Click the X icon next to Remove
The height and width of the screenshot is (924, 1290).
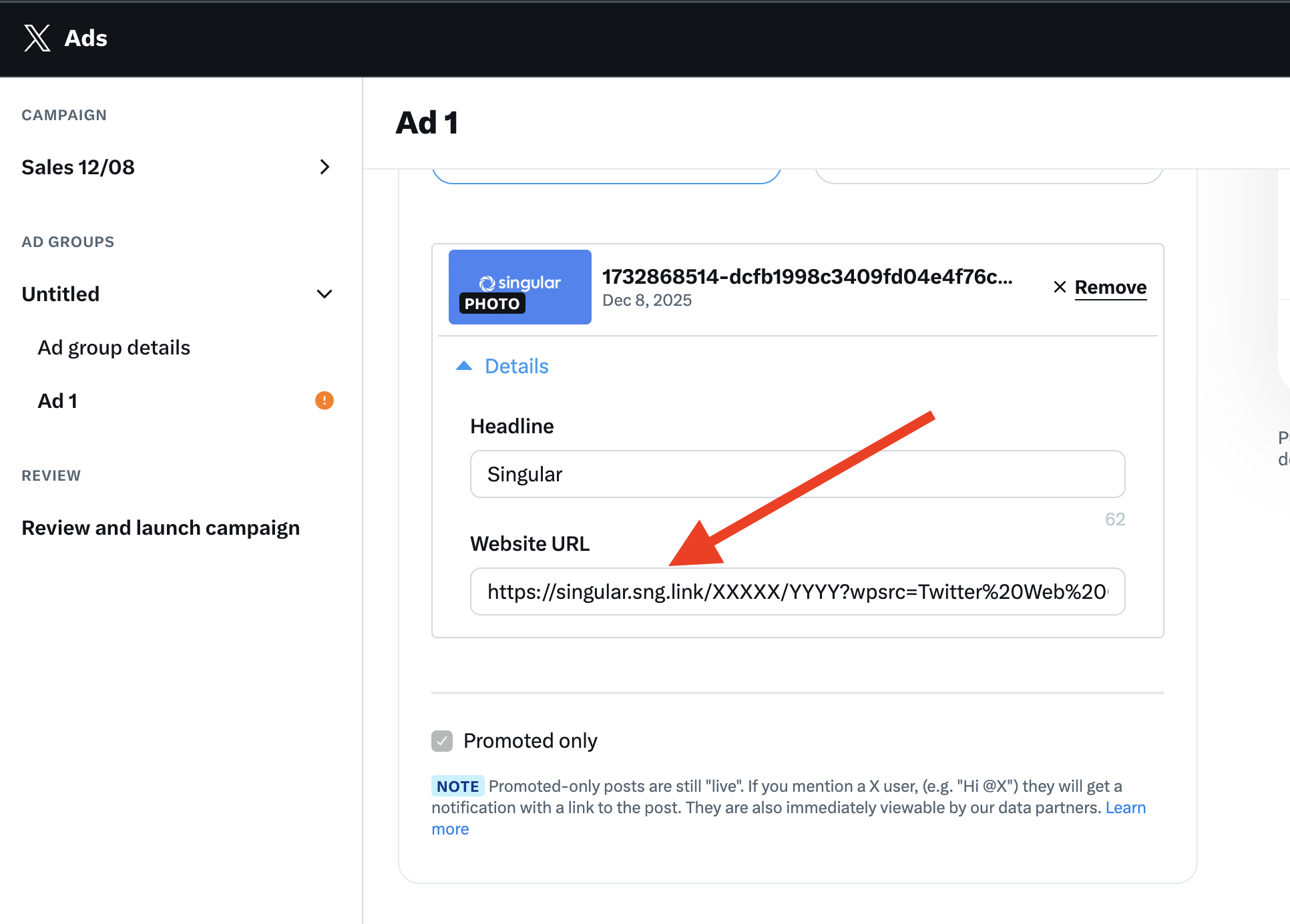click(1060, 287)
